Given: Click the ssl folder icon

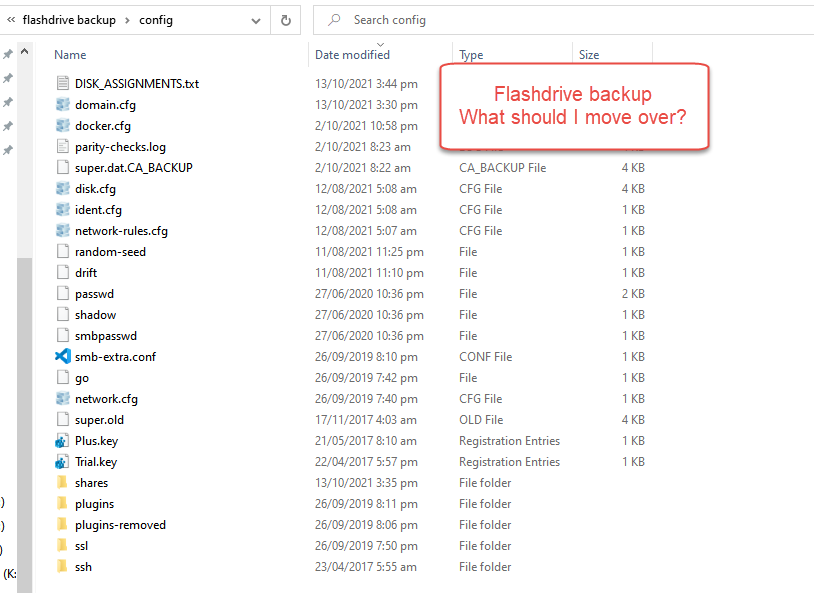Looking at the screenshot, I should click(x=62, y=545).
